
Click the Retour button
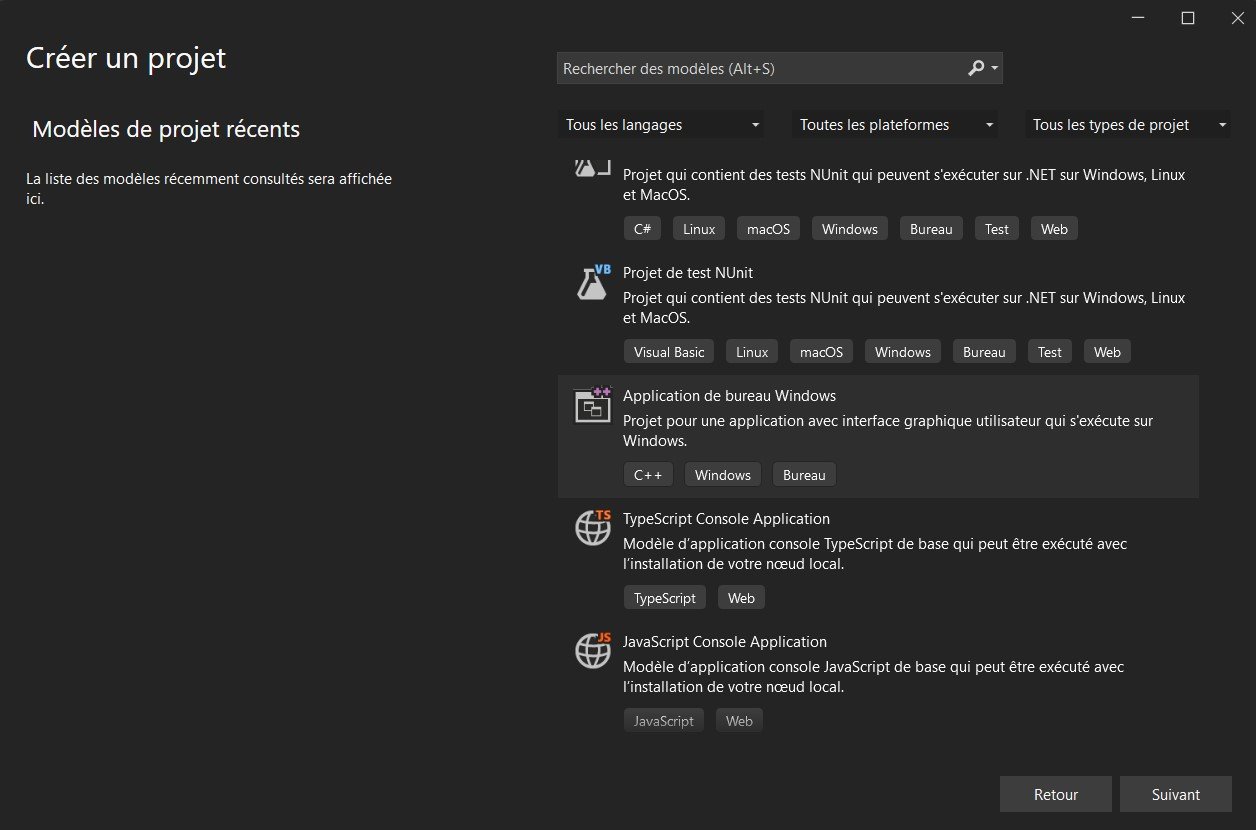[1056, 794]
